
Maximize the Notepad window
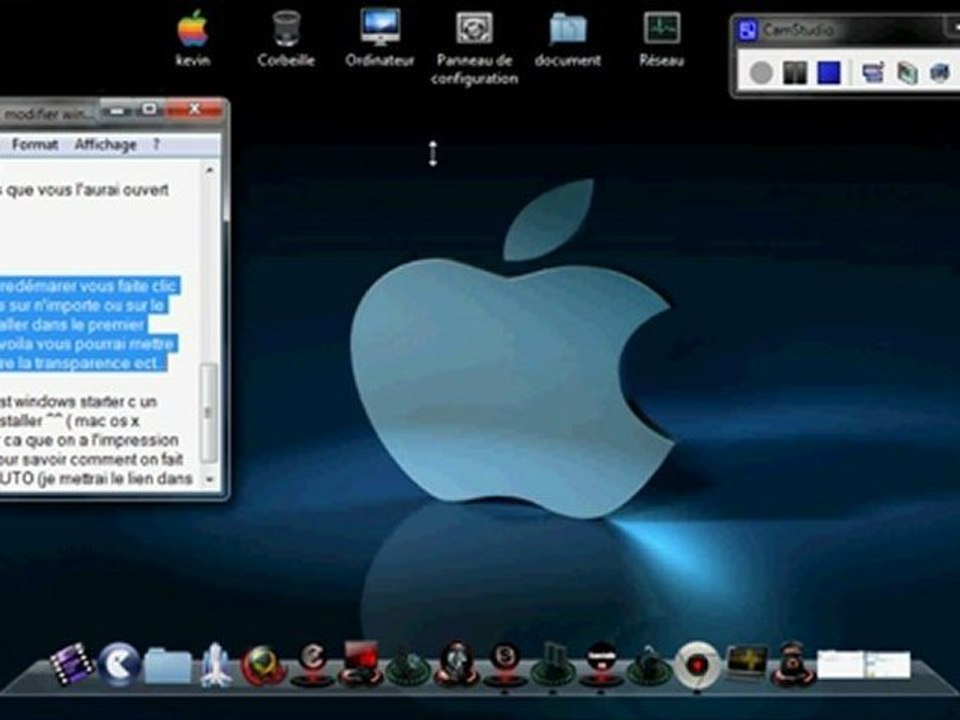(x=148, y=108)
